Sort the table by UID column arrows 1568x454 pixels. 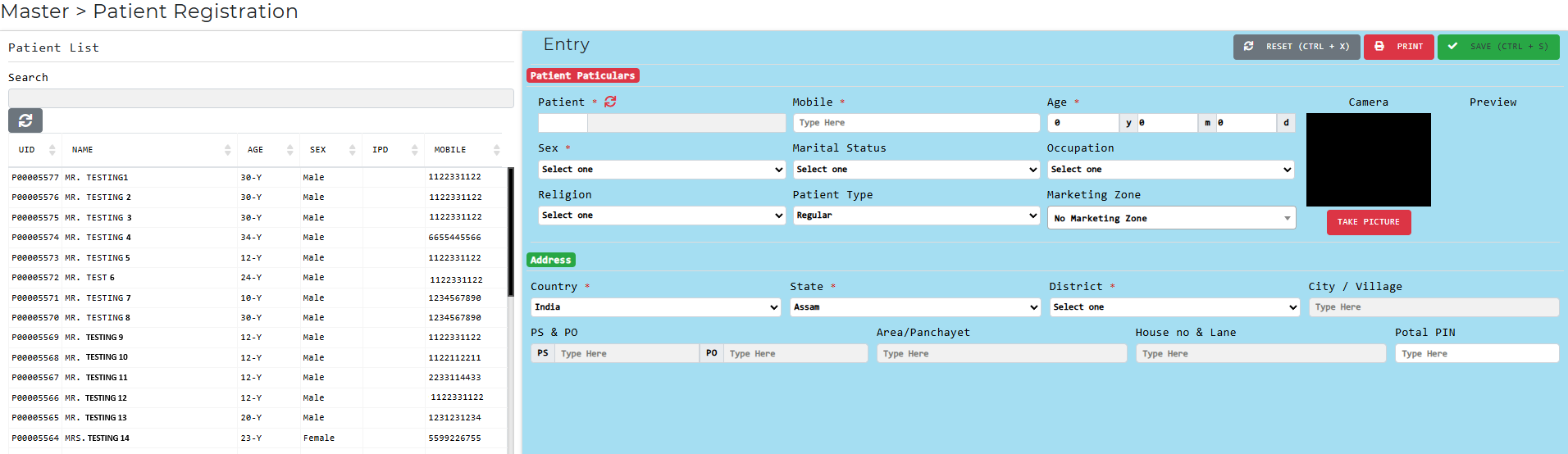point(52,150)
